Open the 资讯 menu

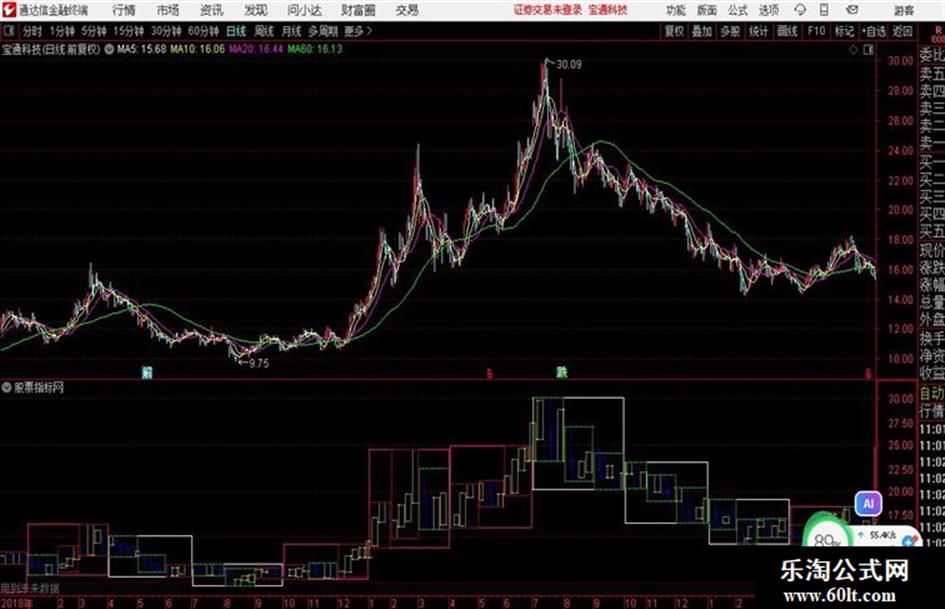(212, 10)
